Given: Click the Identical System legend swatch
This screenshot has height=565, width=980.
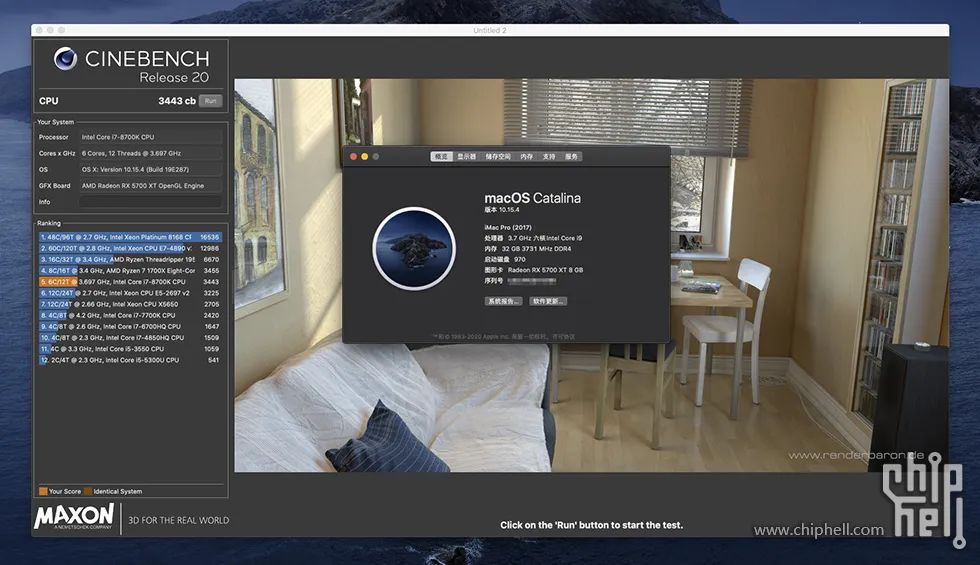Looking at the screenshot, I should (88, 491).
